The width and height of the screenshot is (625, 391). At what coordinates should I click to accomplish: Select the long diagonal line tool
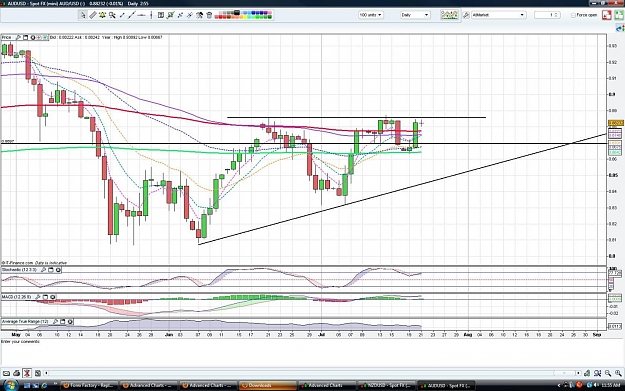coord(132,15)
